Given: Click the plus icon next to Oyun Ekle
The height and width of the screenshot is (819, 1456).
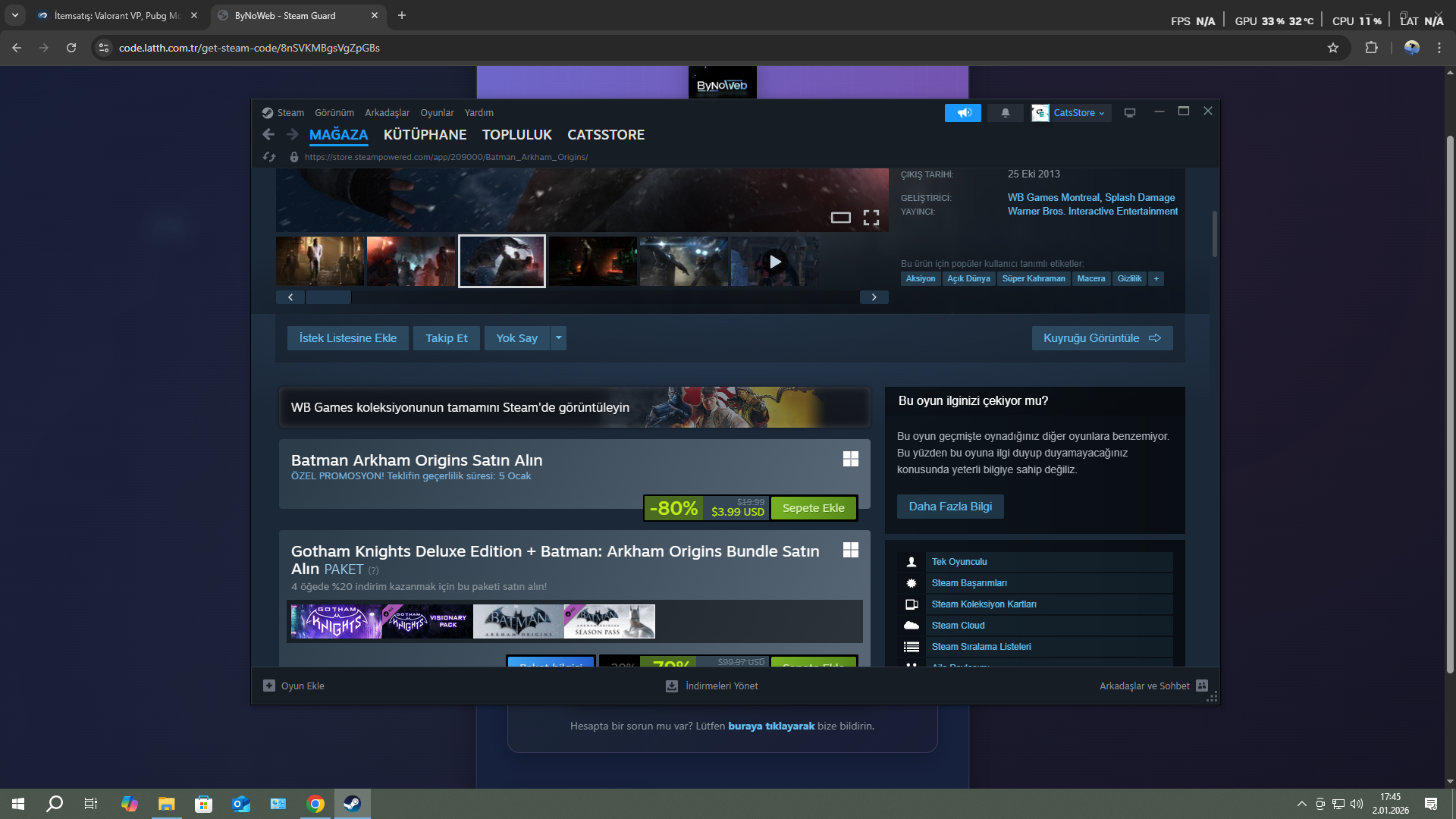Looking at the screenshot, I should tap(269, 686).
